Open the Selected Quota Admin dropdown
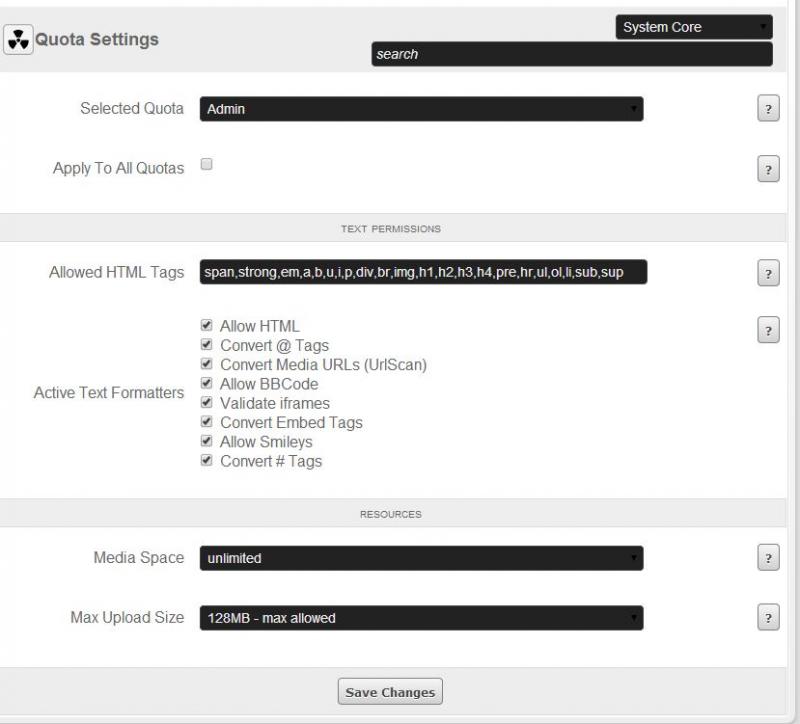 tap(421, 109)
